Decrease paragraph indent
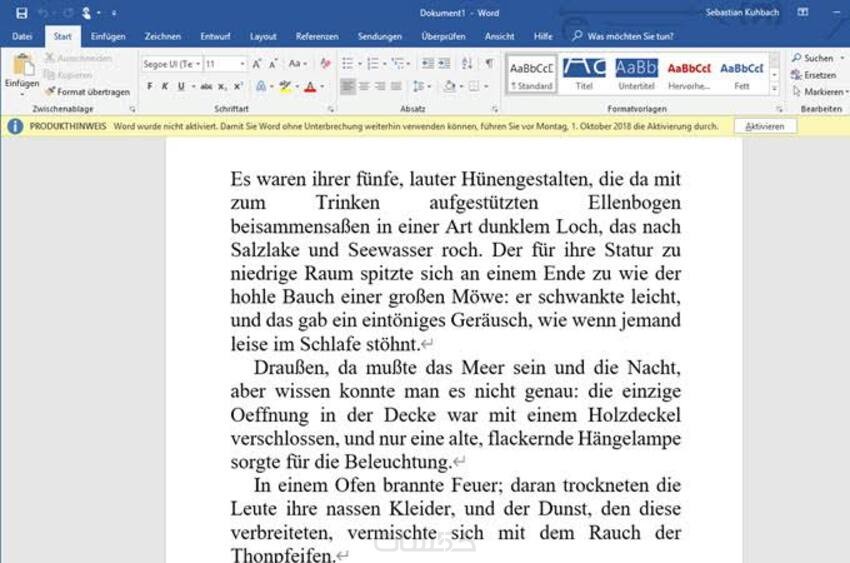 (428, 64)
